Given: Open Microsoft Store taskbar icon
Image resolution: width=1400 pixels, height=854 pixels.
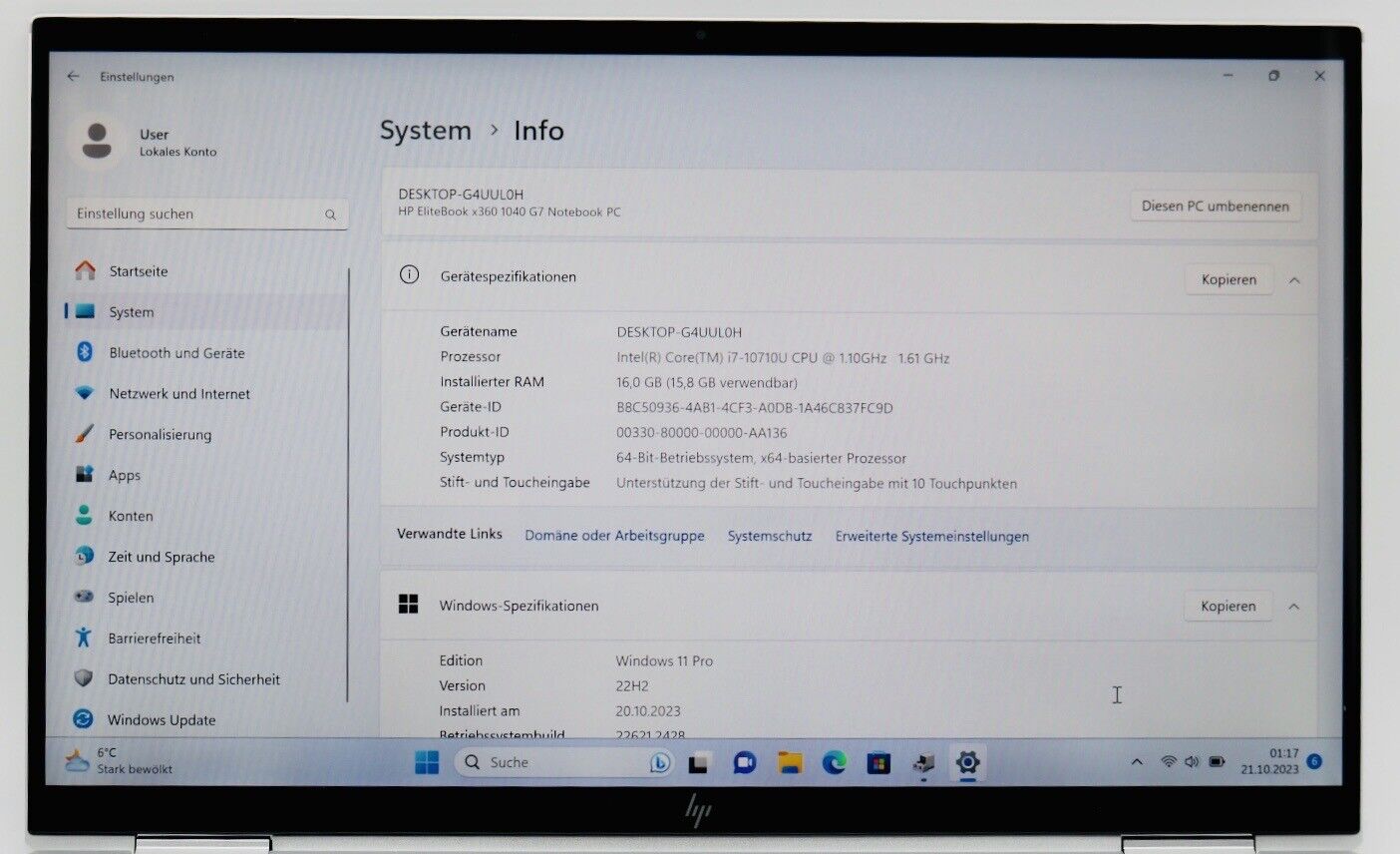Looking at the screenshot, I should (x=878, y=764).
